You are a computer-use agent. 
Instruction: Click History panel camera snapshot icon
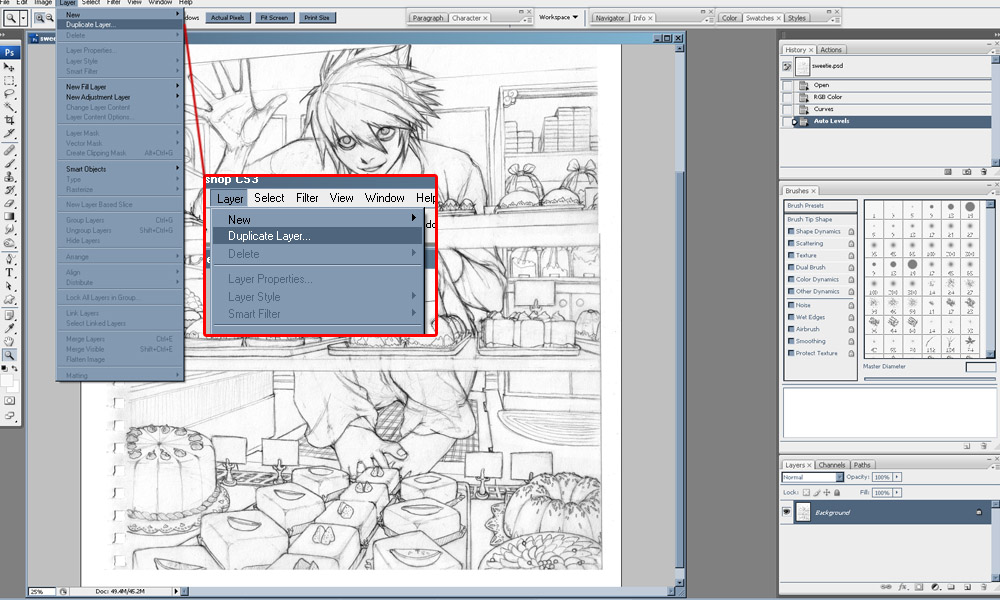(x=967, y=172)
